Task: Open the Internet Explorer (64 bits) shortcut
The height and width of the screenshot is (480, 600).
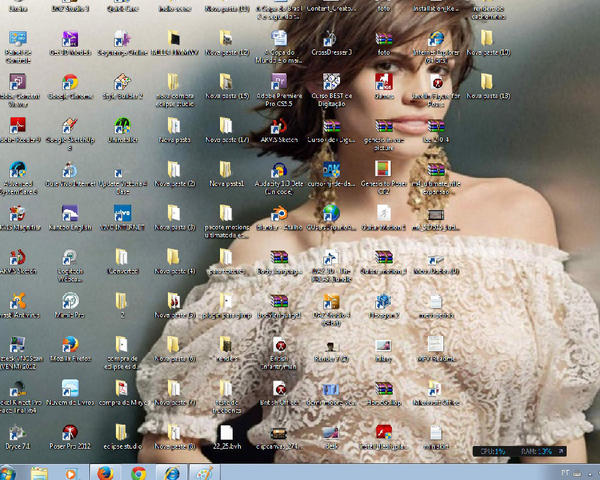Action: pos(436,47)
